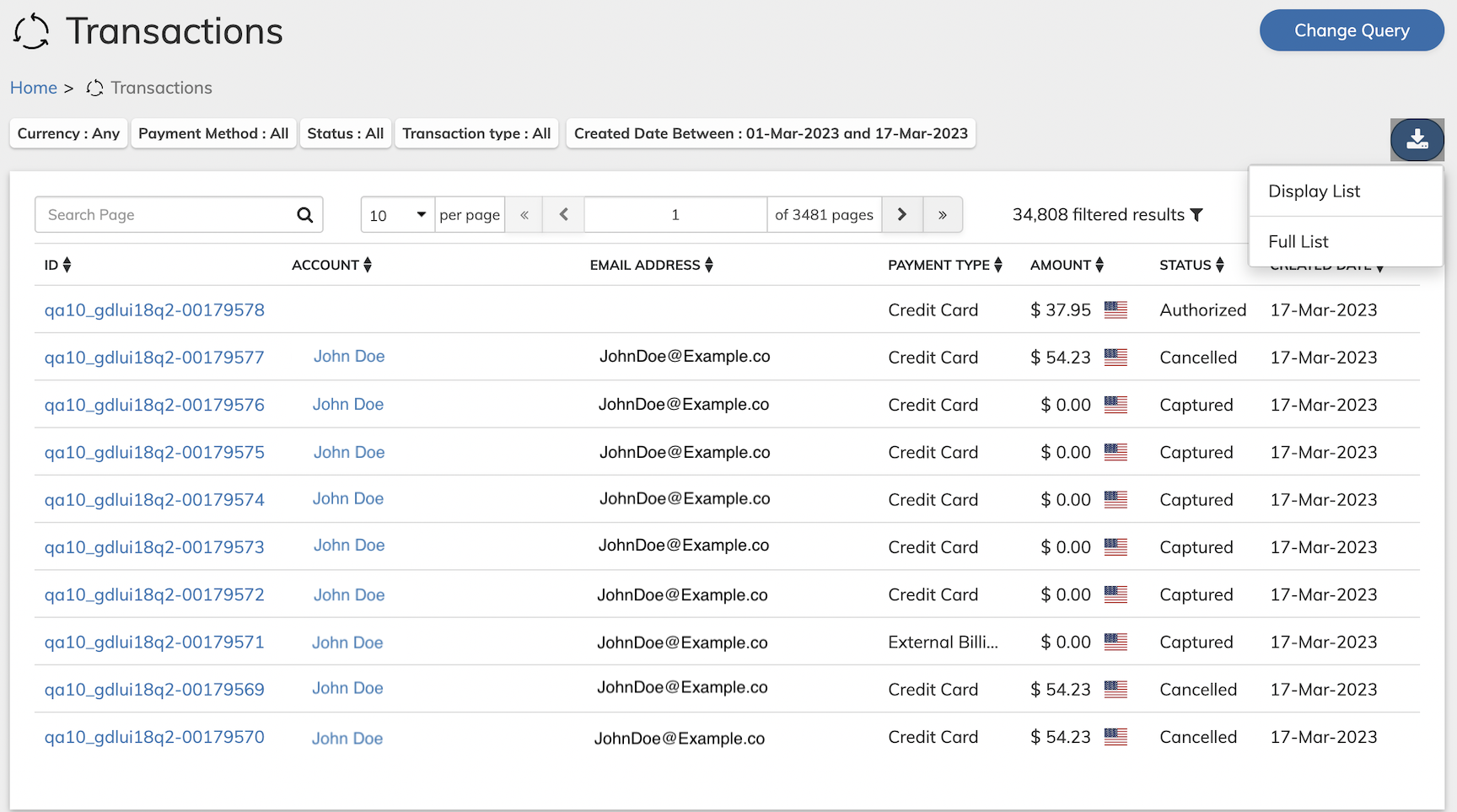Choose Display List from export menu

[x=1346, y=191]
